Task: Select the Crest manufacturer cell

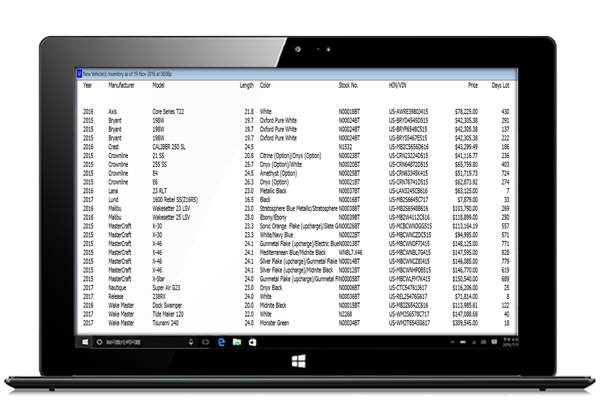Action: coord(114,147)
